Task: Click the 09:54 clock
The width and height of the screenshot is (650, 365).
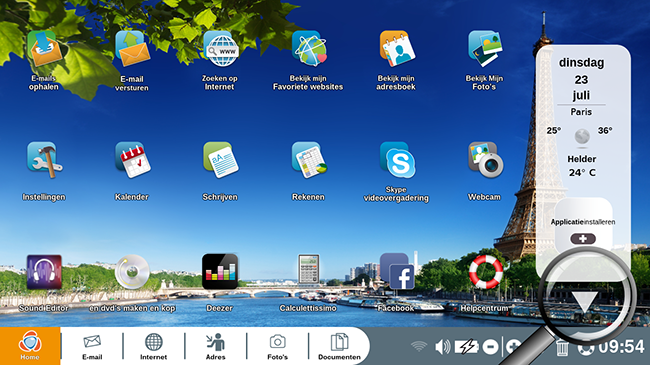Action: coord(621,347)
